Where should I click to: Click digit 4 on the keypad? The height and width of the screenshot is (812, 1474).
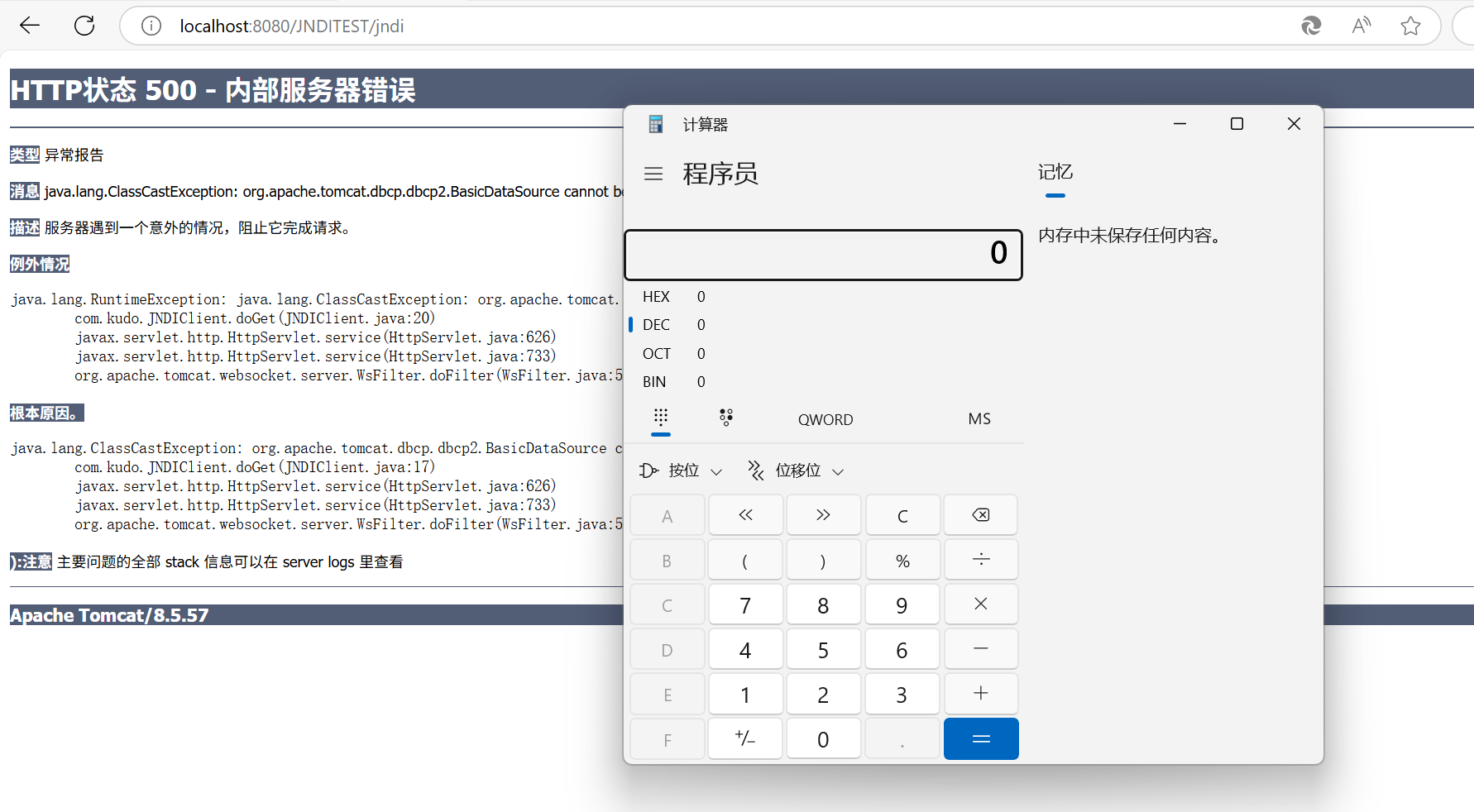tap(745, 649)
